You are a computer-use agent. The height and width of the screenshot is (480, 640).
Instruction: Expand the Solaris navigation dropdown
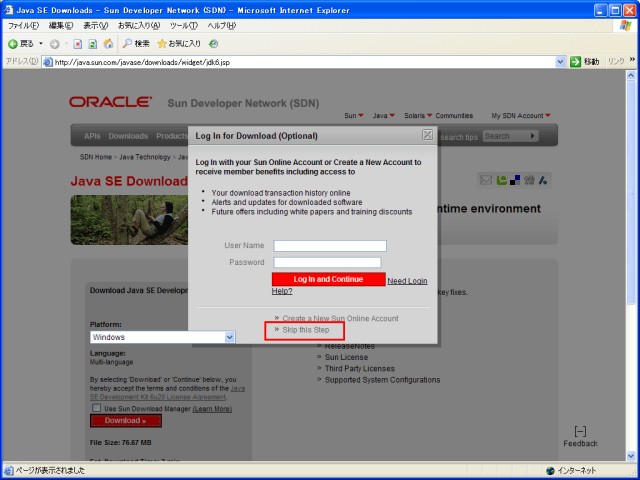coord(429,116)
